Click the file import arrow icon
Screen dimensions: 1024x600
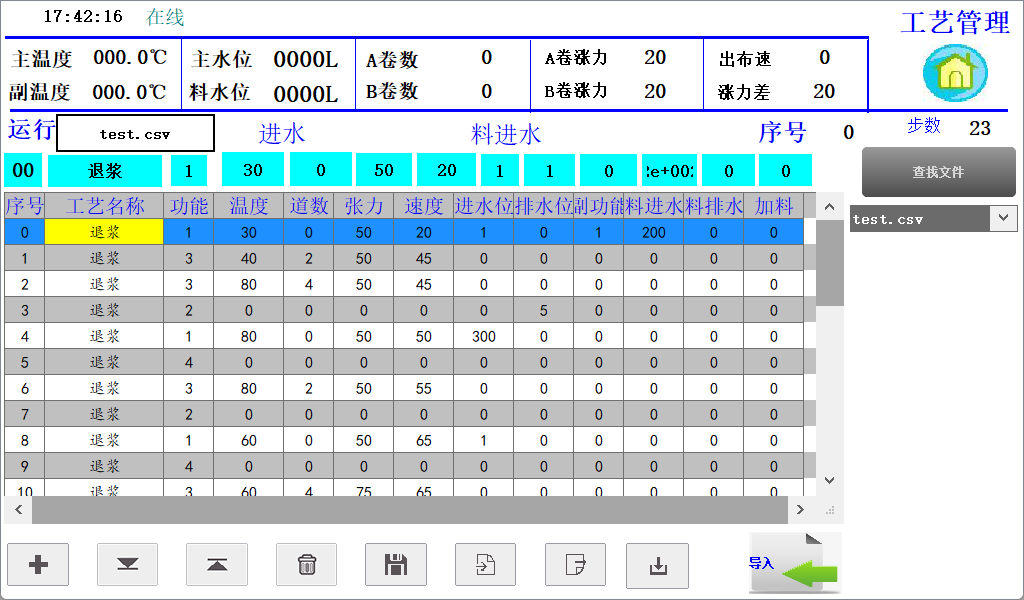(485, 565)
